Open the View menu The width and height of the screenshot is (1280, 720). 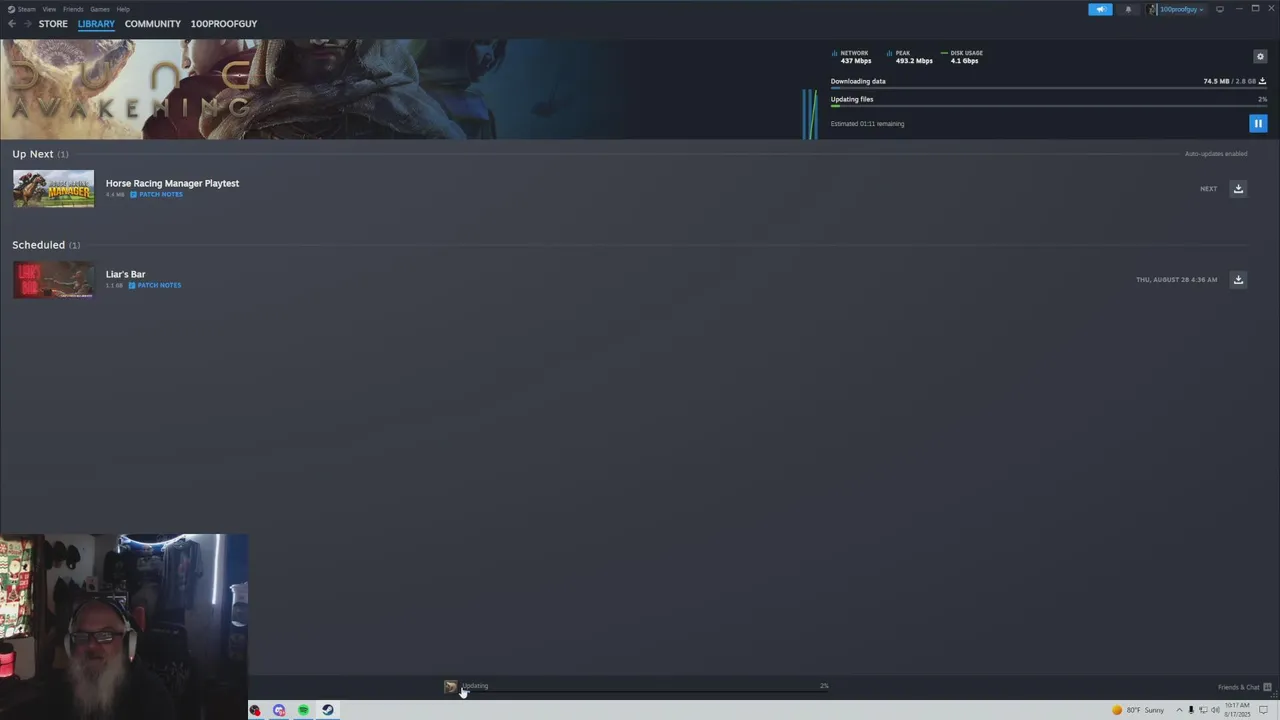click(x=49, y=9)
